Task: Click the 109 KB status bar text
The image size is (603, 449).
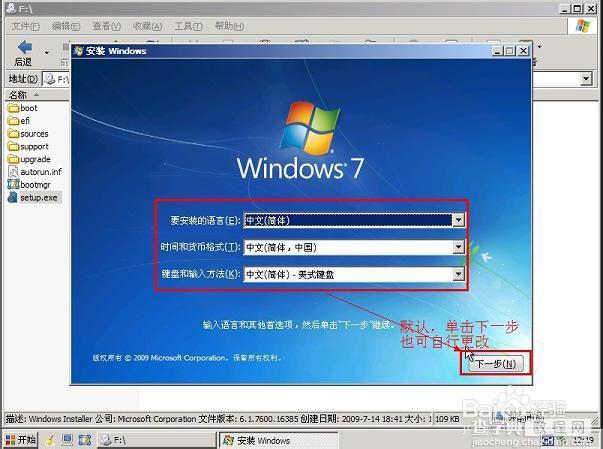Action: 447,419
